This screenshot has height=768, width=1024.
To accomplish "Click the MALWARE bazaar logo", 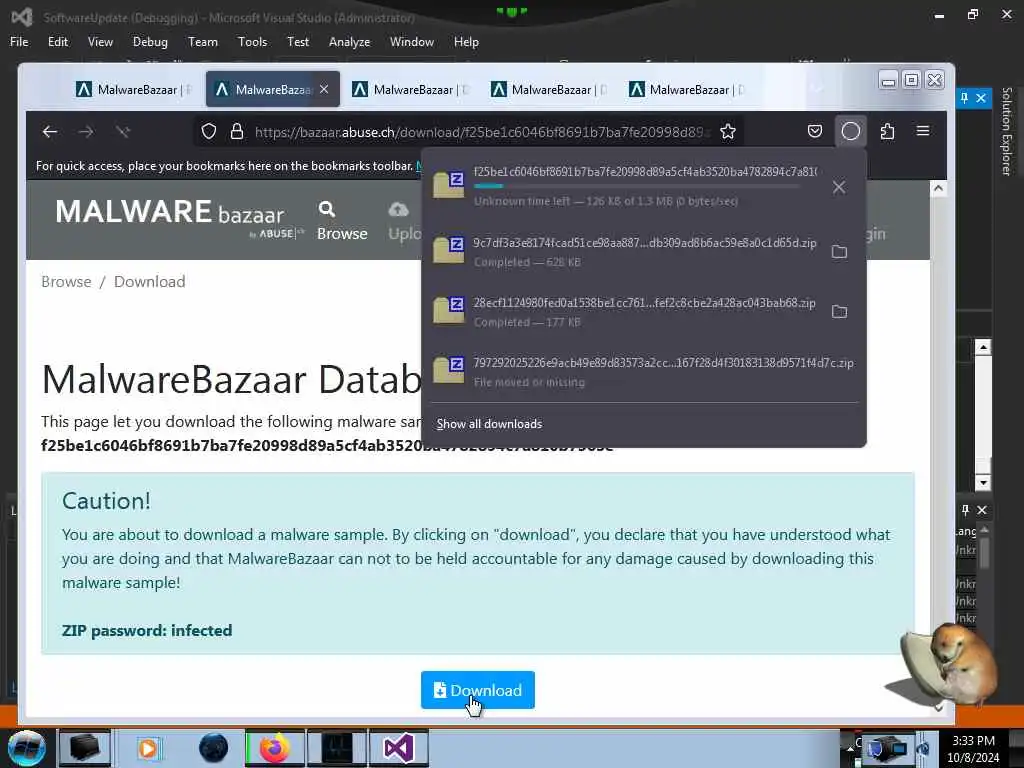I will 179,217.
